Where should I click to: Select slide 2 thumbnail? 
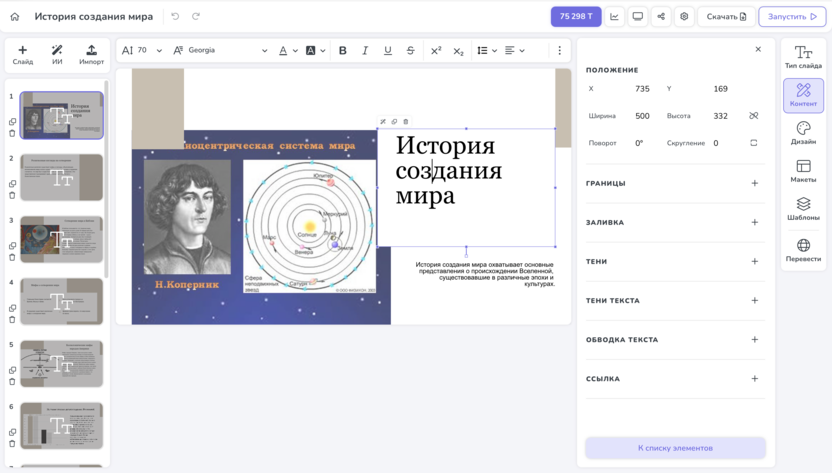click(x=62, y=177)
